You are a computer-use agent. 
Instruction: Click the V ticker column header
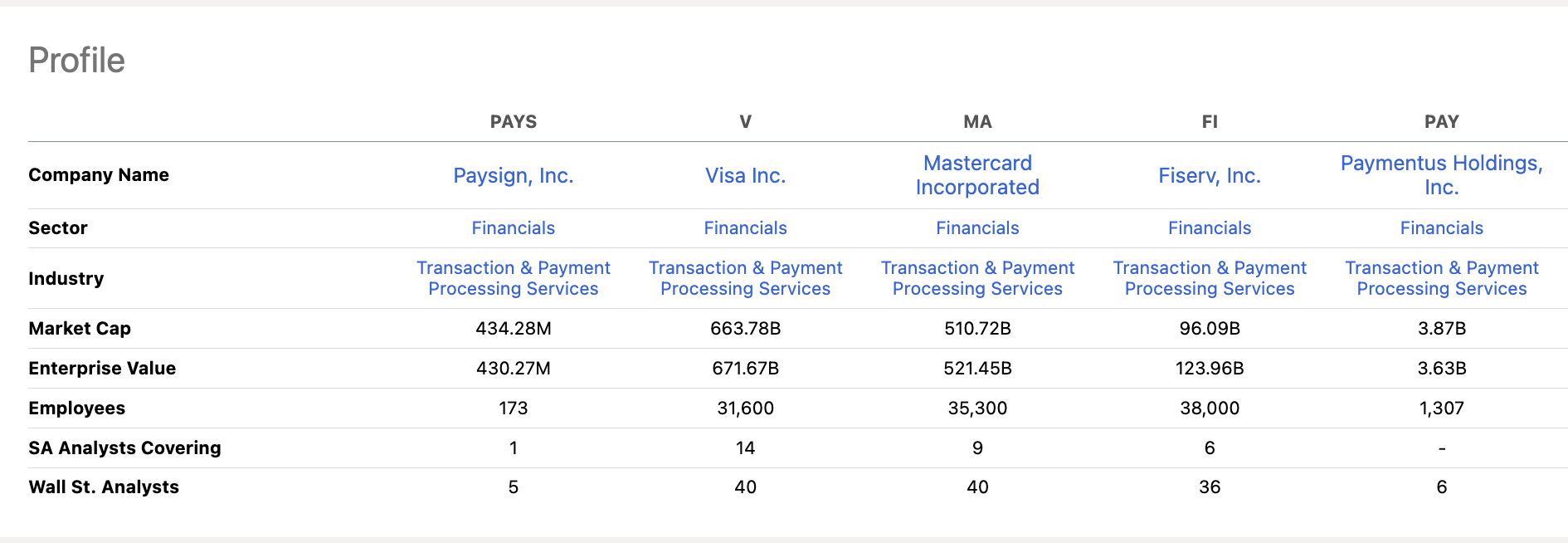744,121
